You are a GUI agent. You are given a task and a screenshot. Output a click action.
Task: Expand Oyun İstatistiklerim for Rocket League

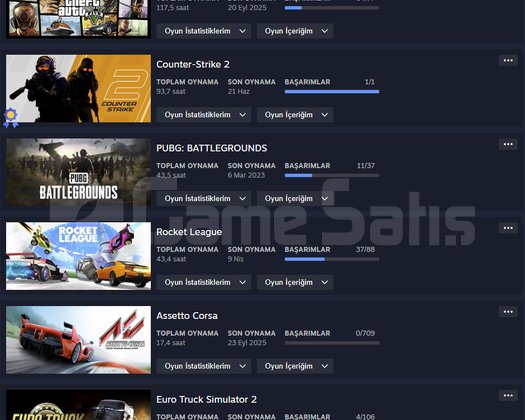coord(204,282)
